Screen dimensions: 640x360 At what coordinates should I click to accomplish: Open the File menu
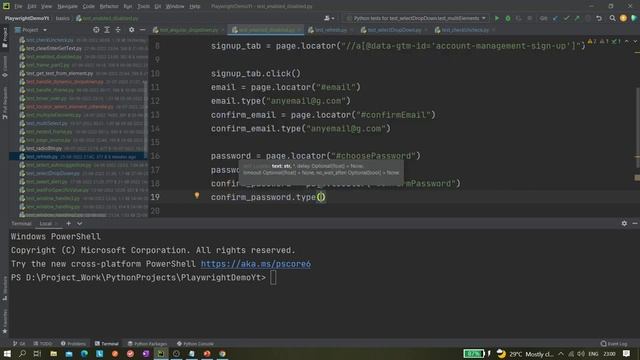[18, 7]
